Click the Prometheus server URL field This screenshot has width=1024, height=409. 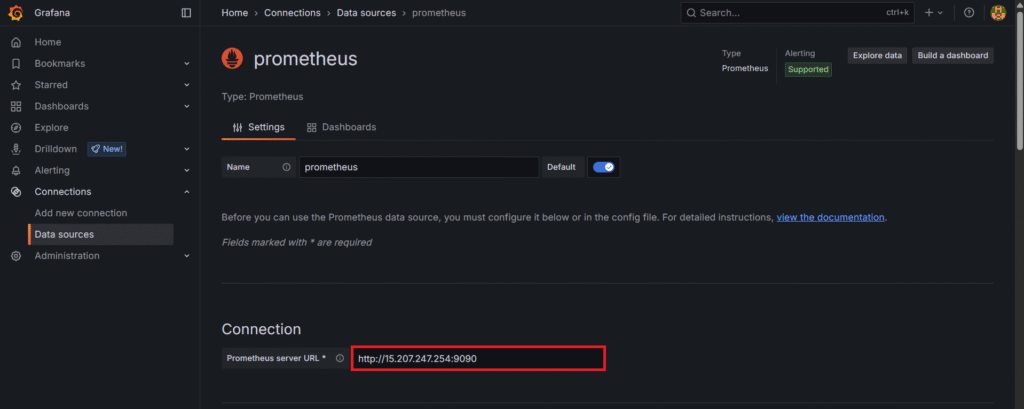tap(479, 359)
